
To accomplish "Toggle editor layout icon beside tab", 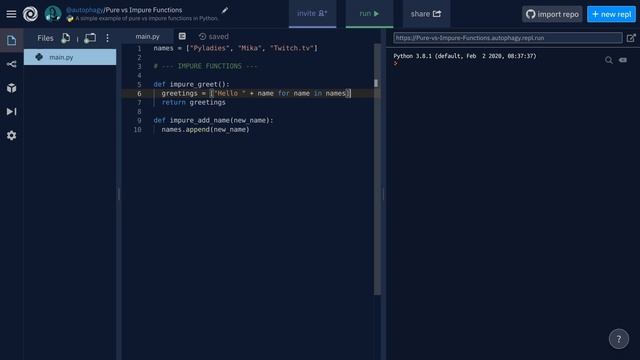I will click(182, 36).
